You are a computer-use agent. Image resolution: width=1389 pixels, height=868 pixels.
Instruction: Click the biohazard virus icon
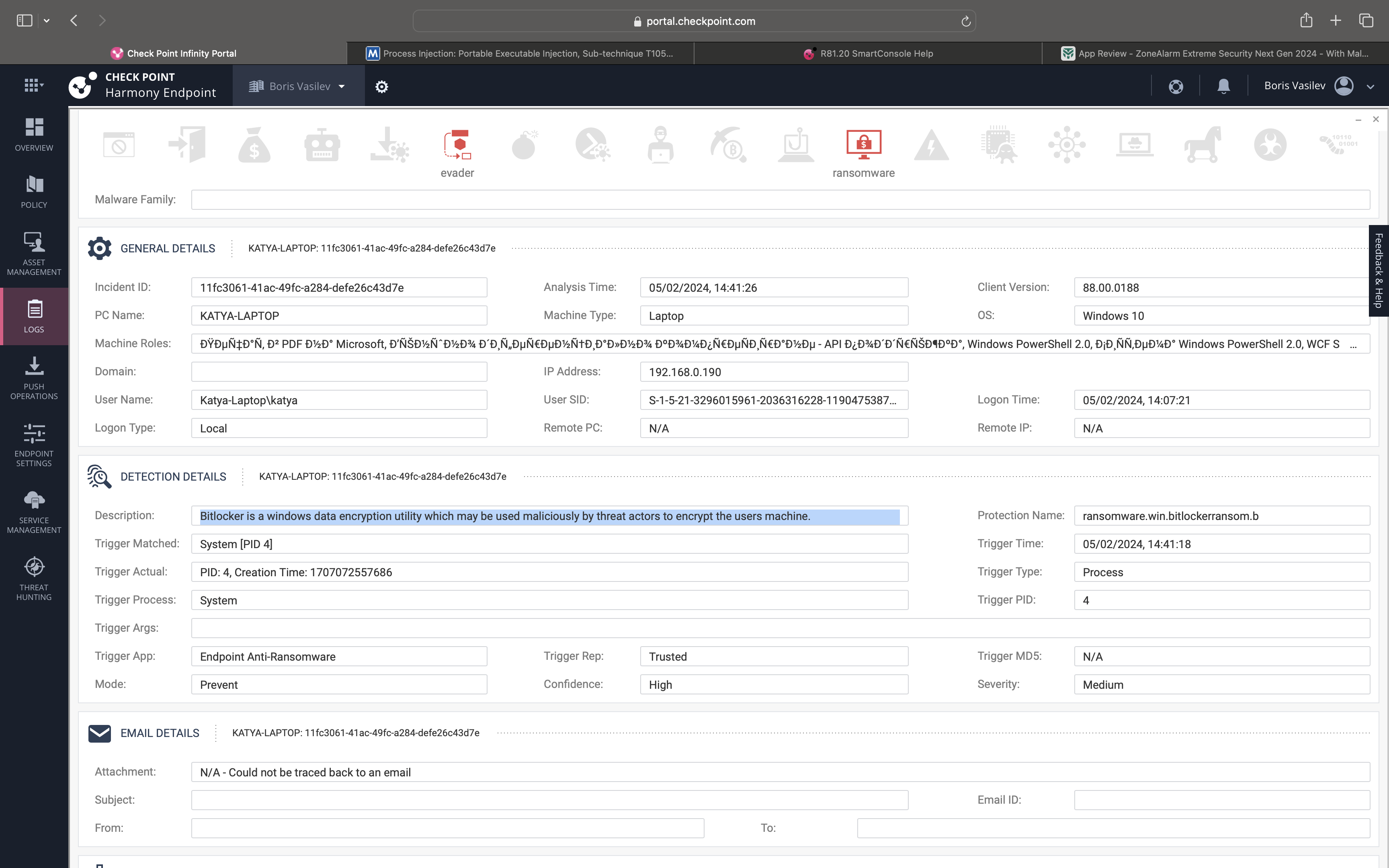pyautogui.click(x=1270, y=145)
